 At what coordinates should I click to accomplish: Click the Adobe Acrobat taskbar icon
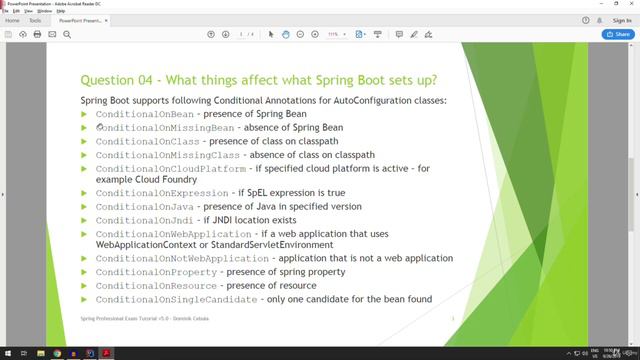[106, 353]
